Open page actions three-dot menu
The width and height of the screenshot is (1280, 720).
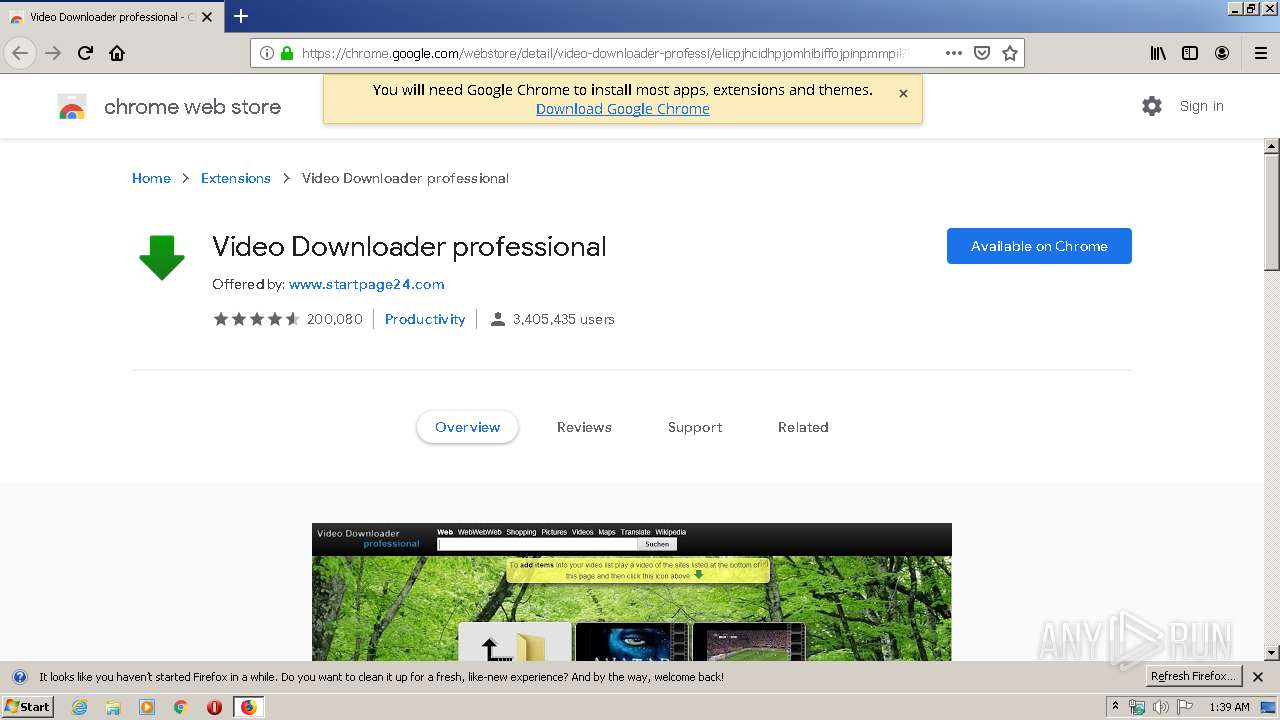click(x=953, y=53)
